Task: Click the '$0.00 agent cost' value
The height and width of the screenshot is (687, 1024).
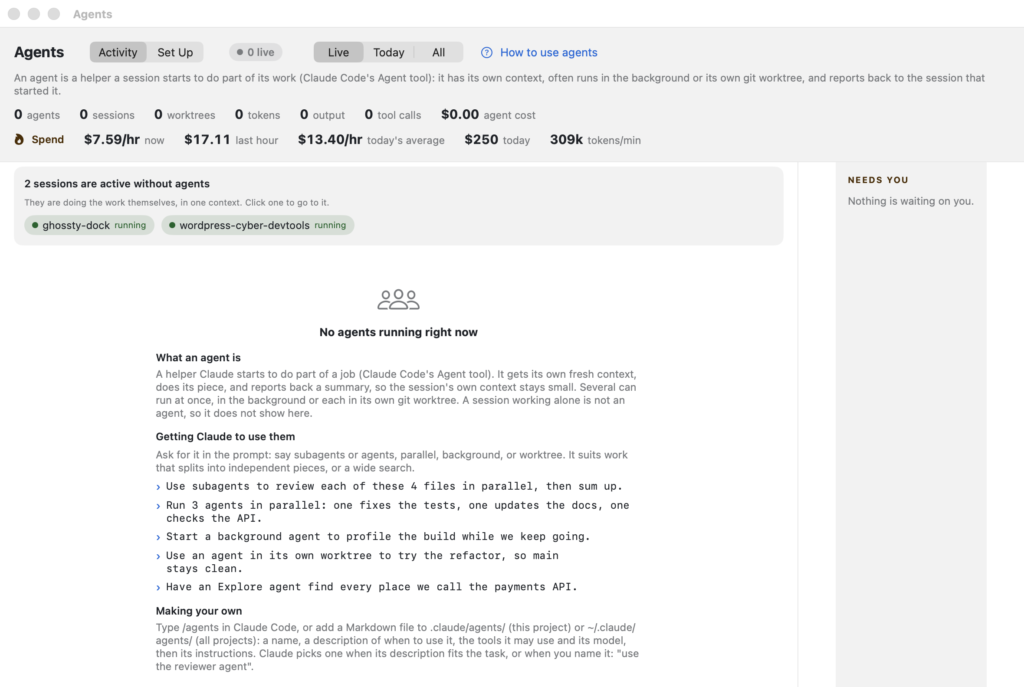Action: pos(488,115)
